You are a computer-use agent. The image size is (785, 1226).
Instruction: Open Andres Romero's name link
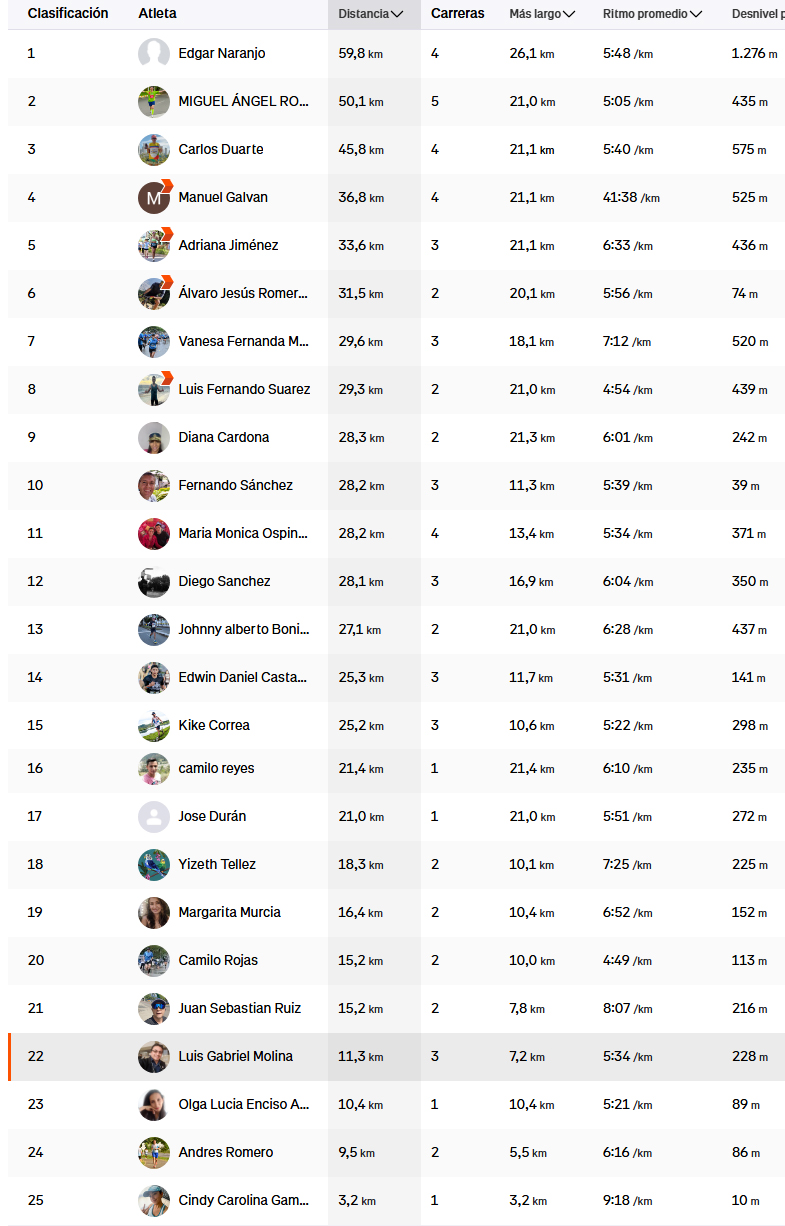coord(225,1152)
